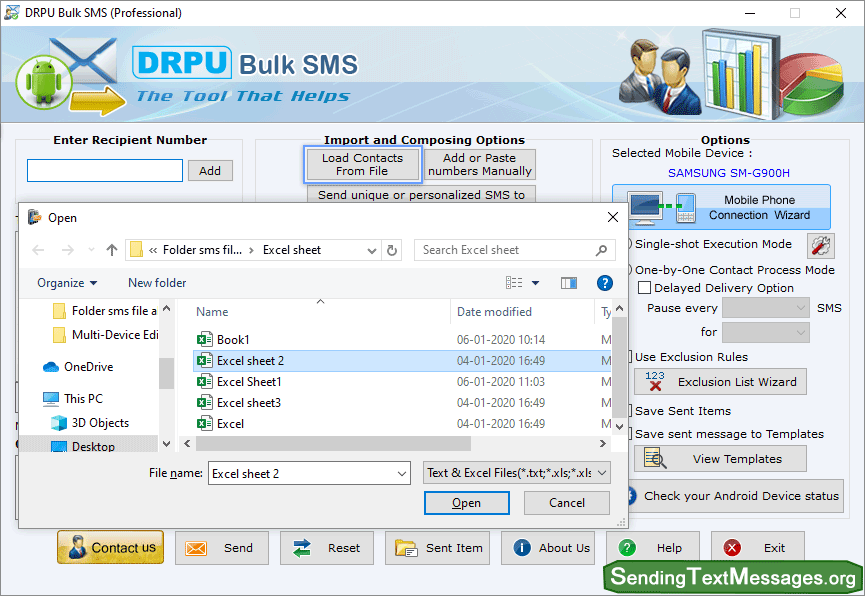Open Pause every dropdown
This screenshot has height=596, width=865.
[766, 308]
